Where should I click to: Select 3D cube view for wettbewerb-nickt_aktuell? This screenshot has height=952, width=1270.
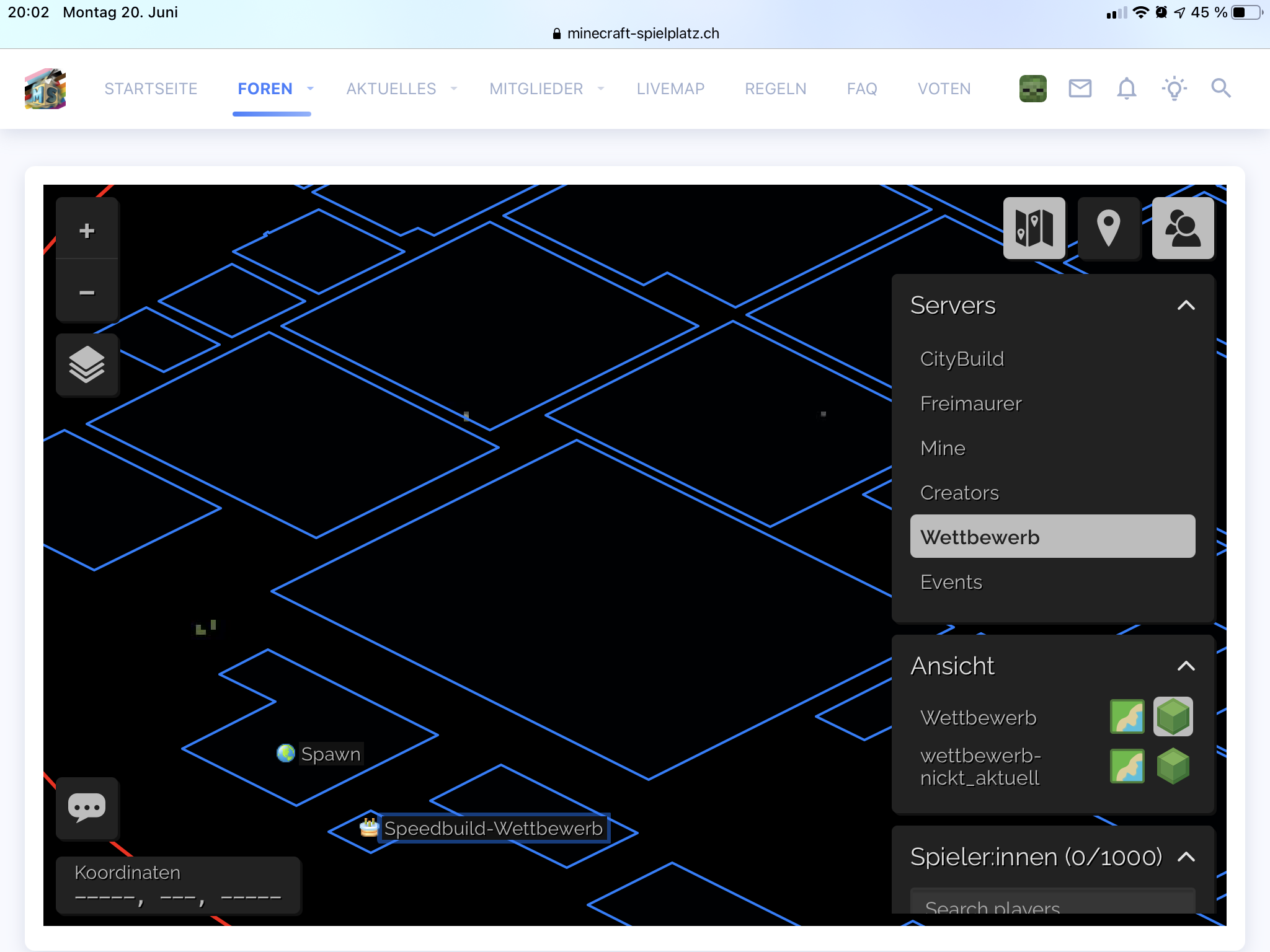(x=1173, y=766)
